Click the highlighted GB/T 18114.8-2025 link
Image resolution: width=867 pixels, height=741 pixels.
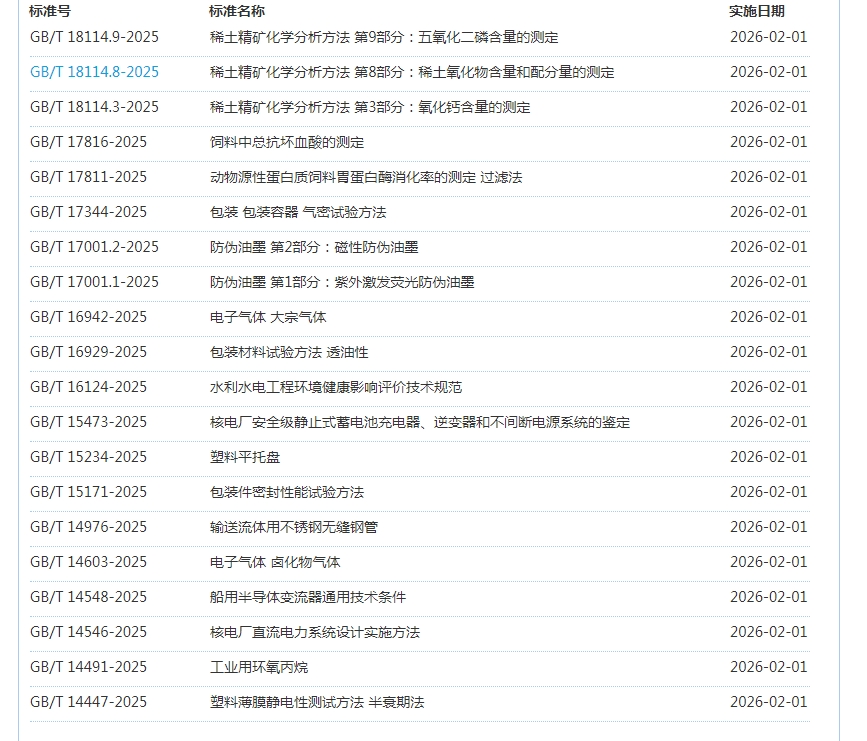click(94, 72)
